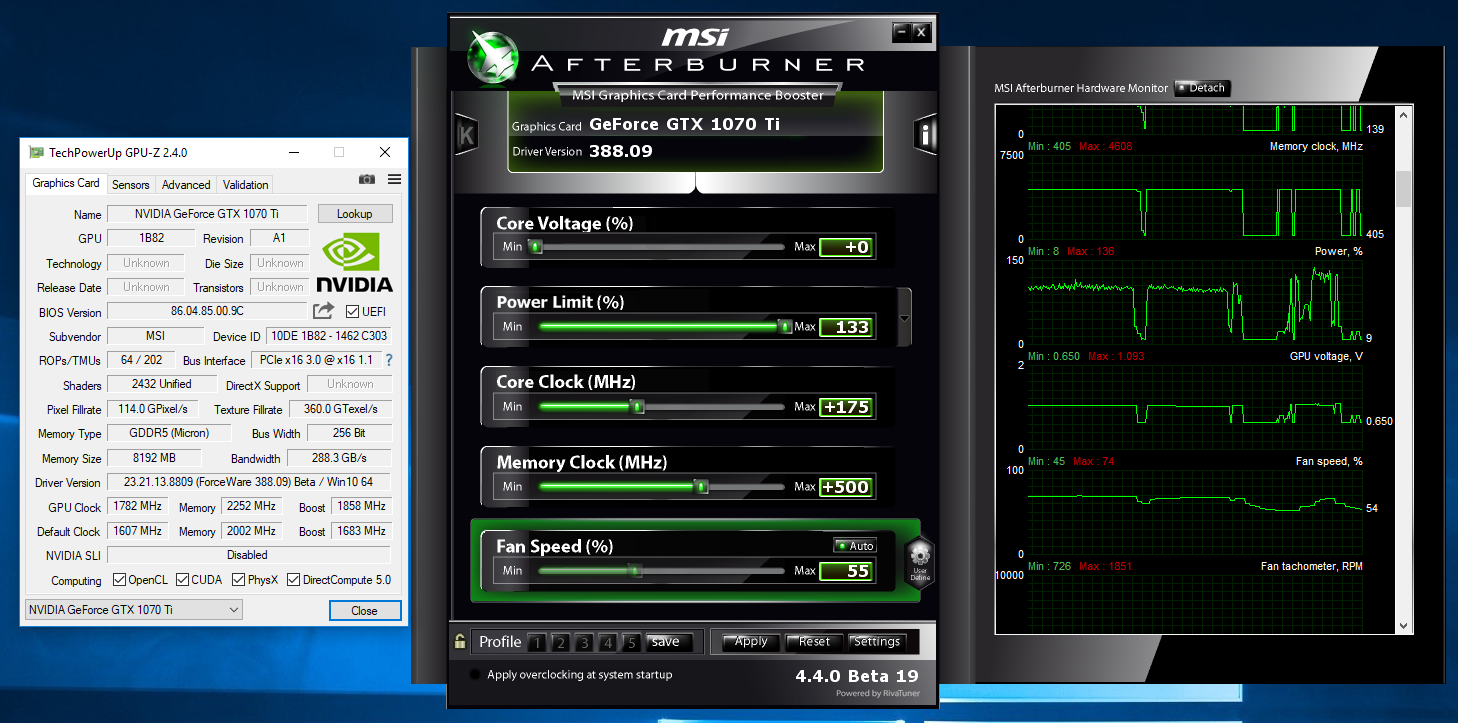
Task: Click the Bandwidth value 288.3 GB/s
Action: coord(339,458)
